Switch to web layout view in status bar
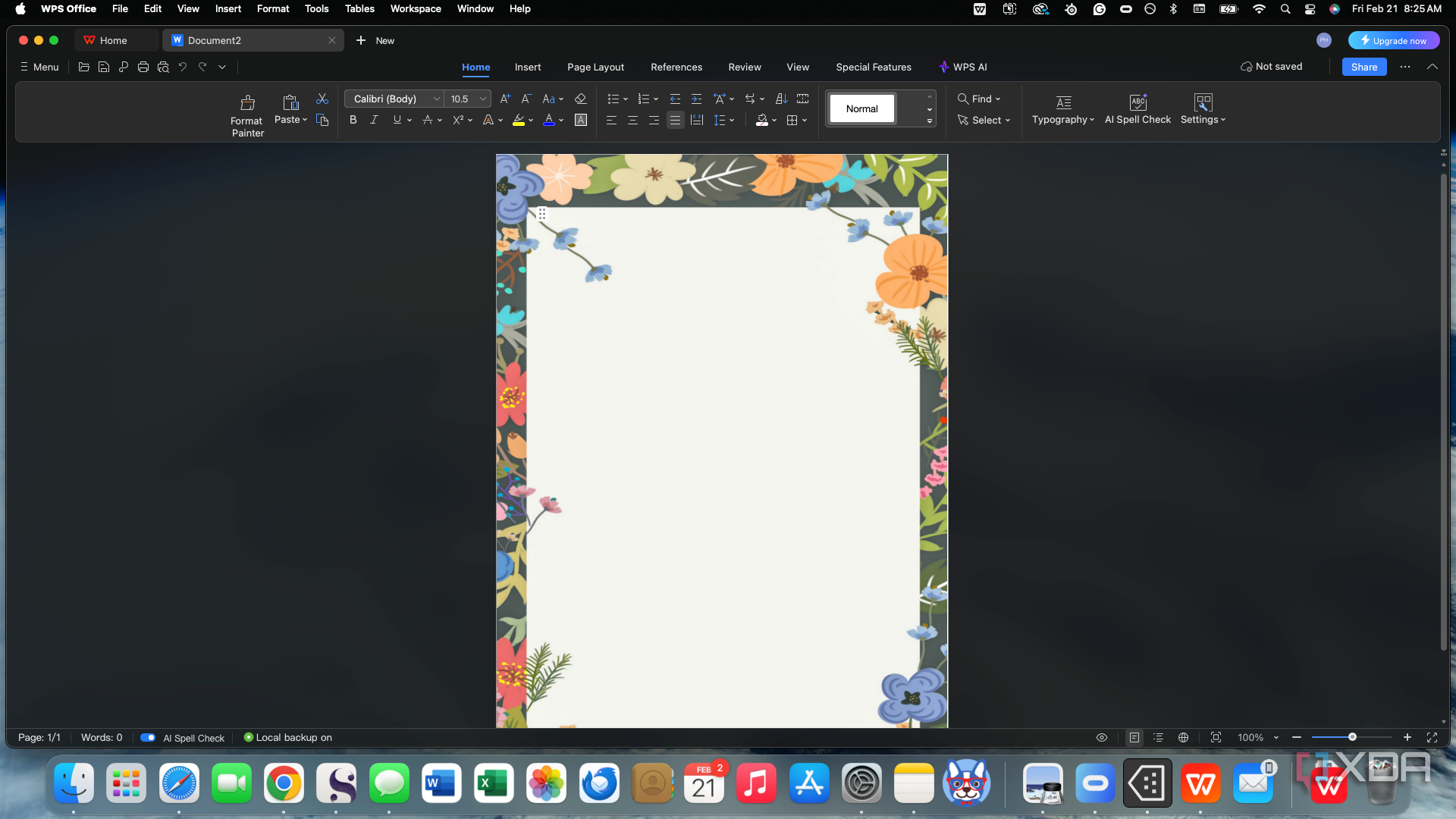 1183,737
